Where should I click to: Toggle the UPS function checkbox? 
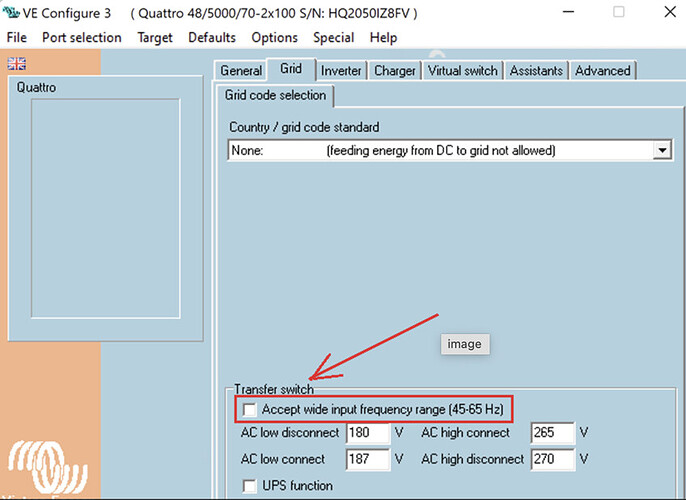coord(249,486)
